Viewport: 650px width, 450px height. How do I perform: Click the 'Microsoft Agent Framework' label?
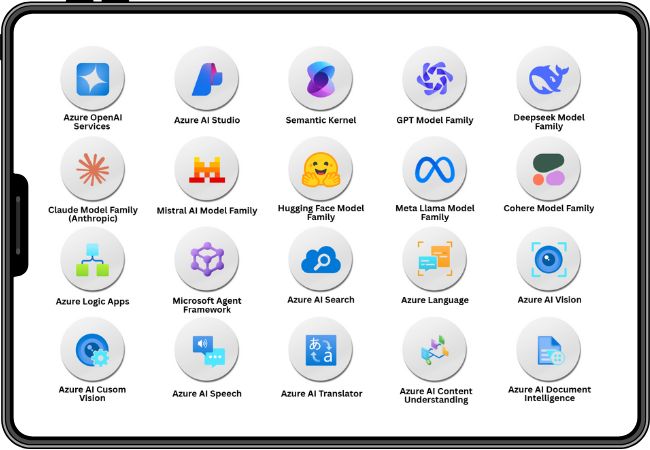207,305
